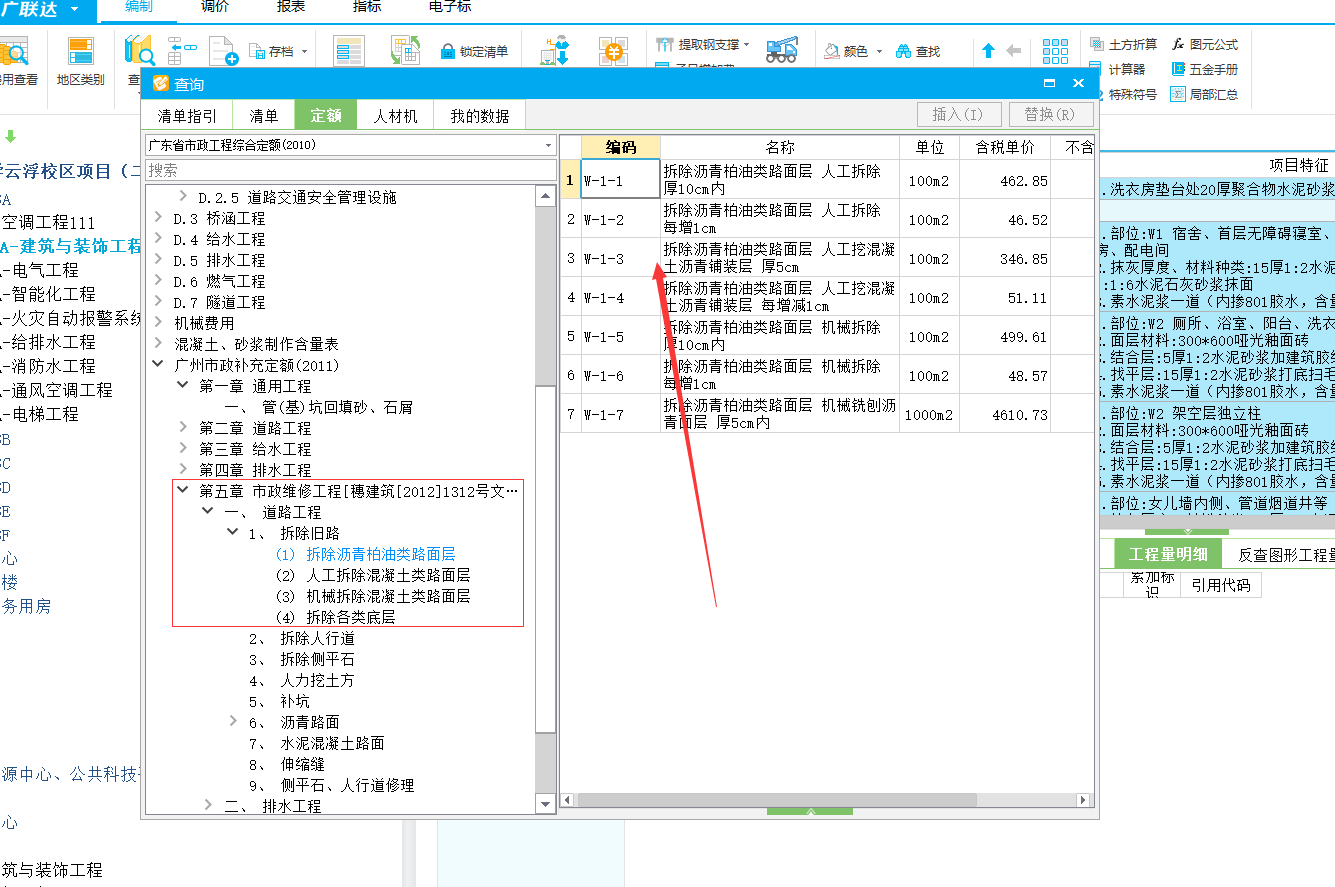This screenshot has width=1335, height=887.
Task: Click the 提取钢支撑 toolbar item
Action: (702, 45)
